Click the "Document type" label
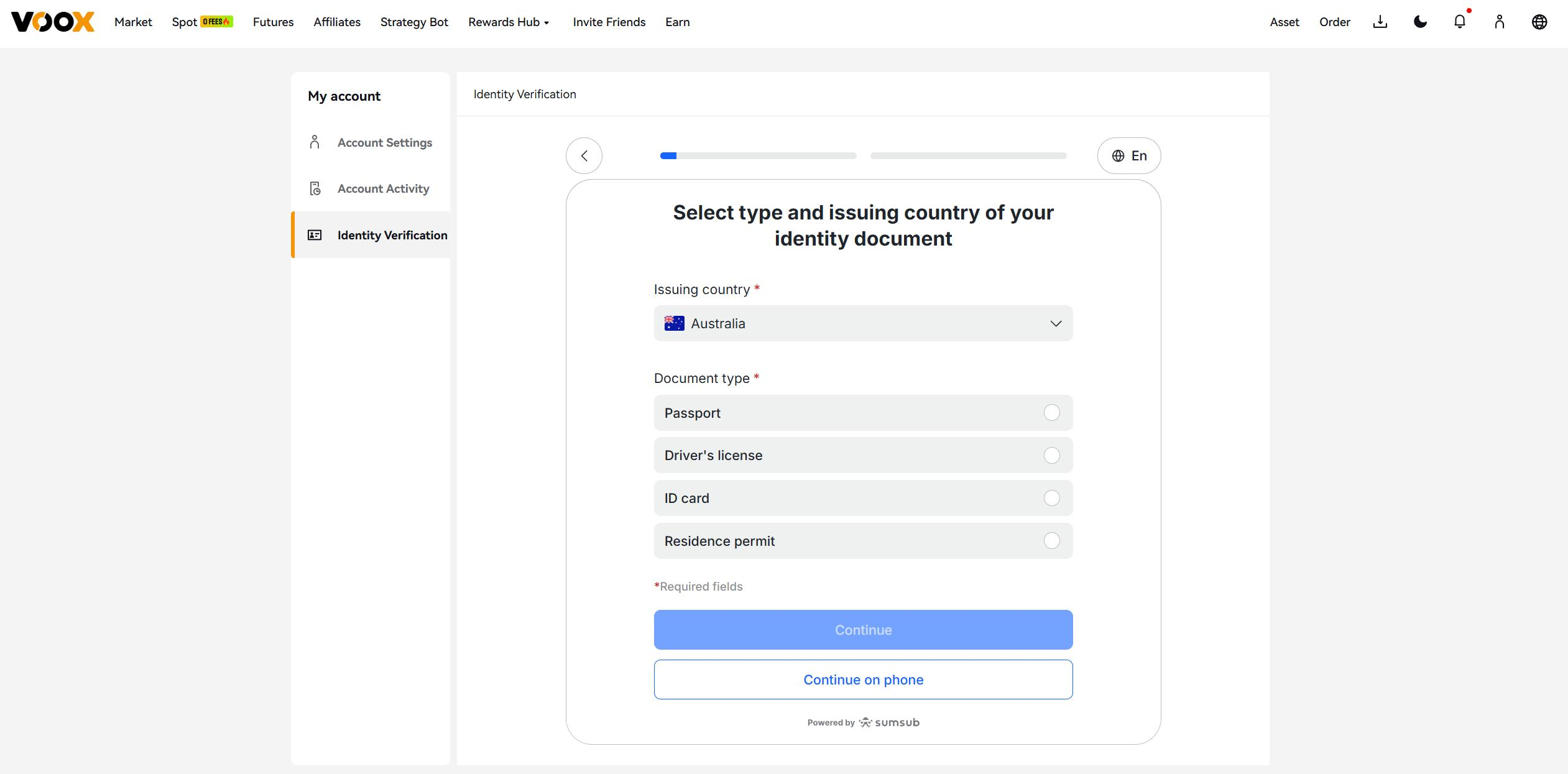This screenshot has width=1568, height=774. click(702, 378)
